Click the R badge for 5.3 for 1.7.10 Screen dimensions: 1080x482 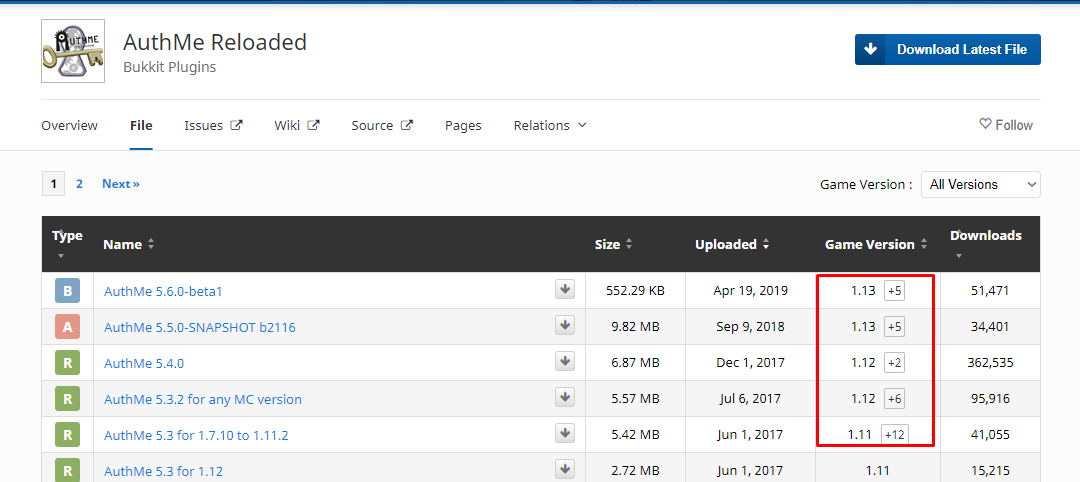point(68,434)
